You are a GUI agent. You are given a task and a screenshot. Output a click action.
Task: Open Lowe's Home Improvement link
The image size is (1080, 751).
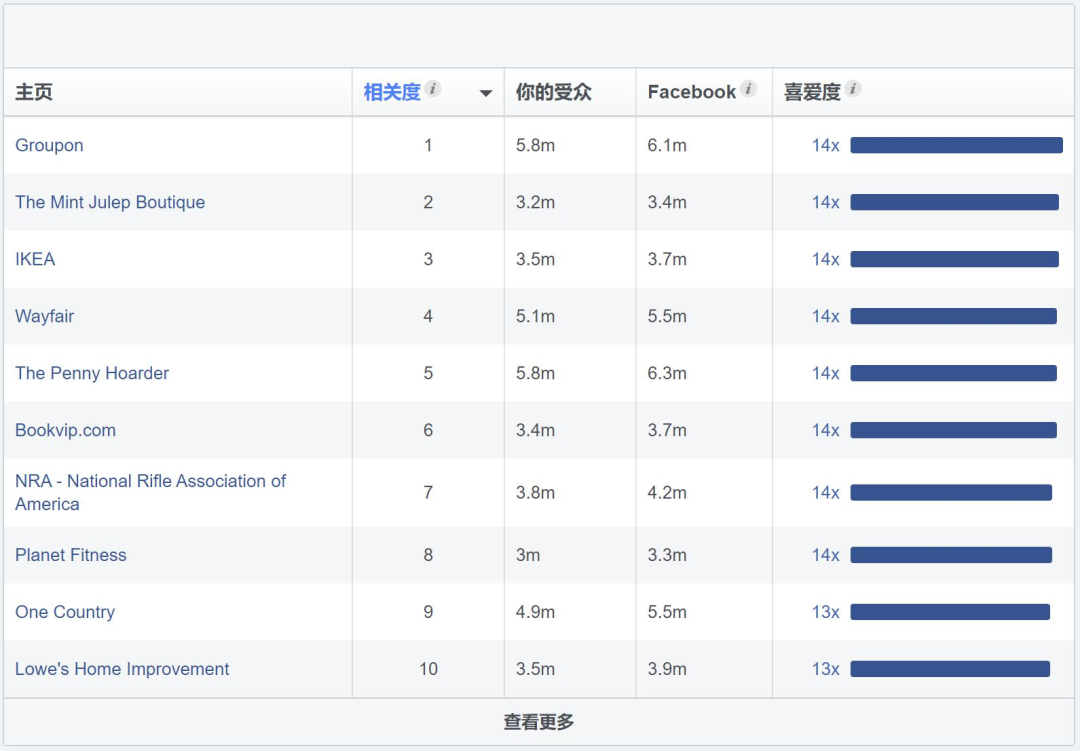[122, 669]
